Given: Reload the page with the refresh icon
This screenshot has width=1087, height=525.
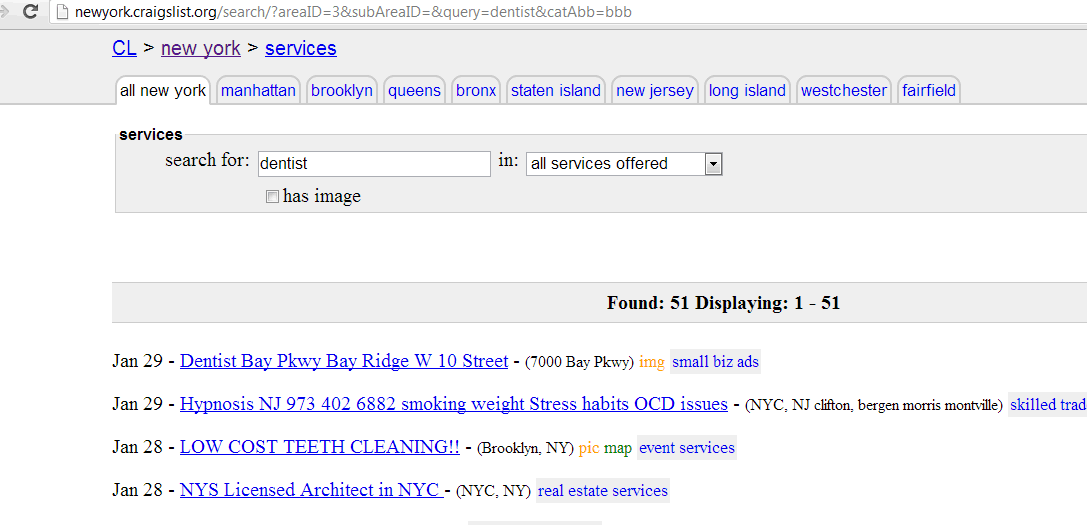Looking at the screenshot, I should [x=31, y=12].
